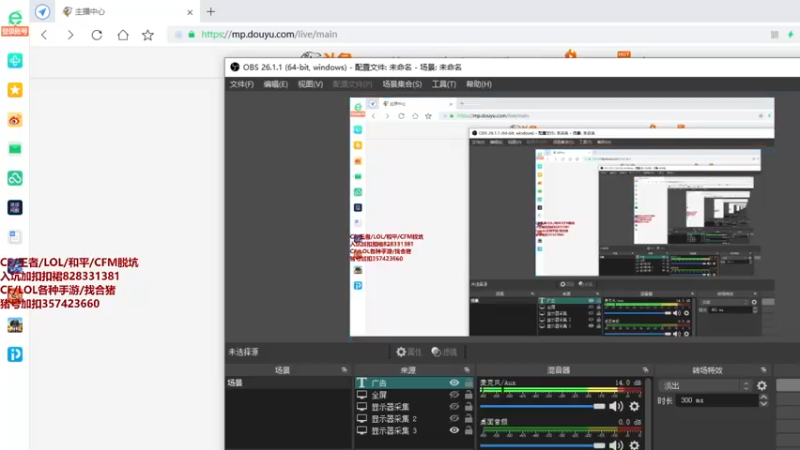
Task: Hide the 广告 source
Action: coord(454,383)
